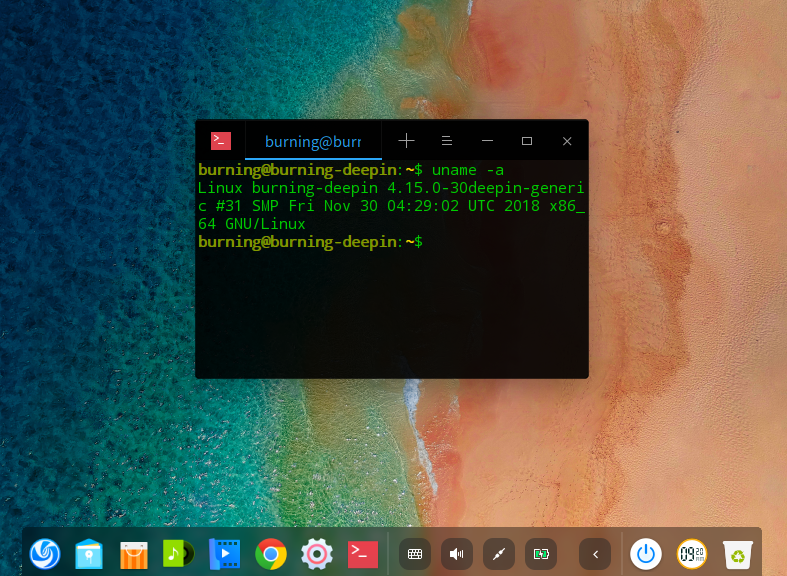The height and width of the screenshot is (576, 787).
Task: Collapse the dock tray with the arrow
Action: [595, 554]
